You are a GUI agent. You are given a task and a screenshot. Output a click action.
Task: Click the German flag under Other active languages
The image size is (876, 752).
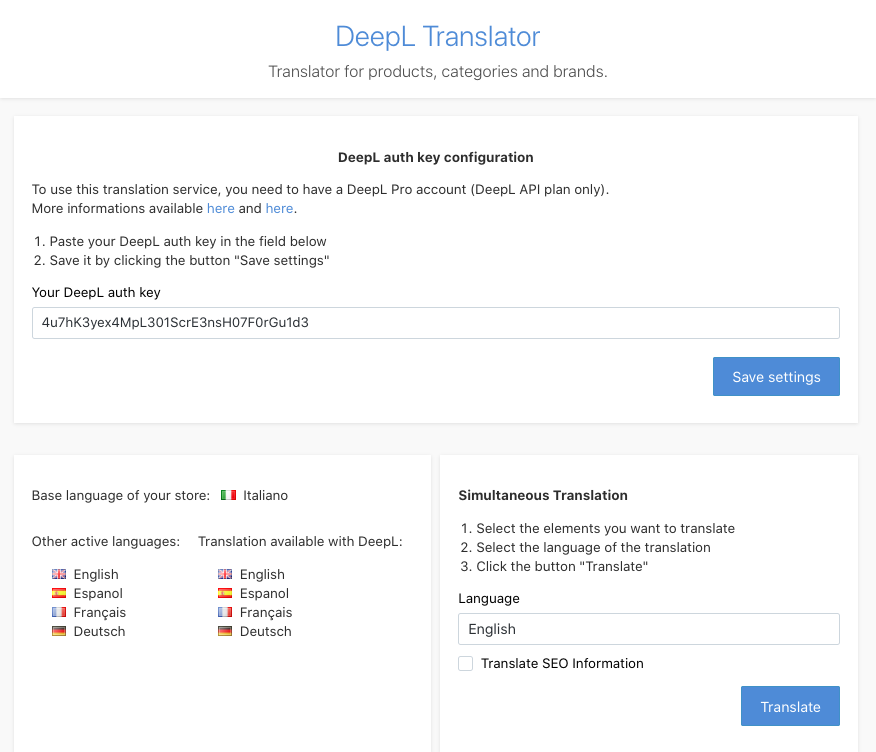[x=59, y=631]
